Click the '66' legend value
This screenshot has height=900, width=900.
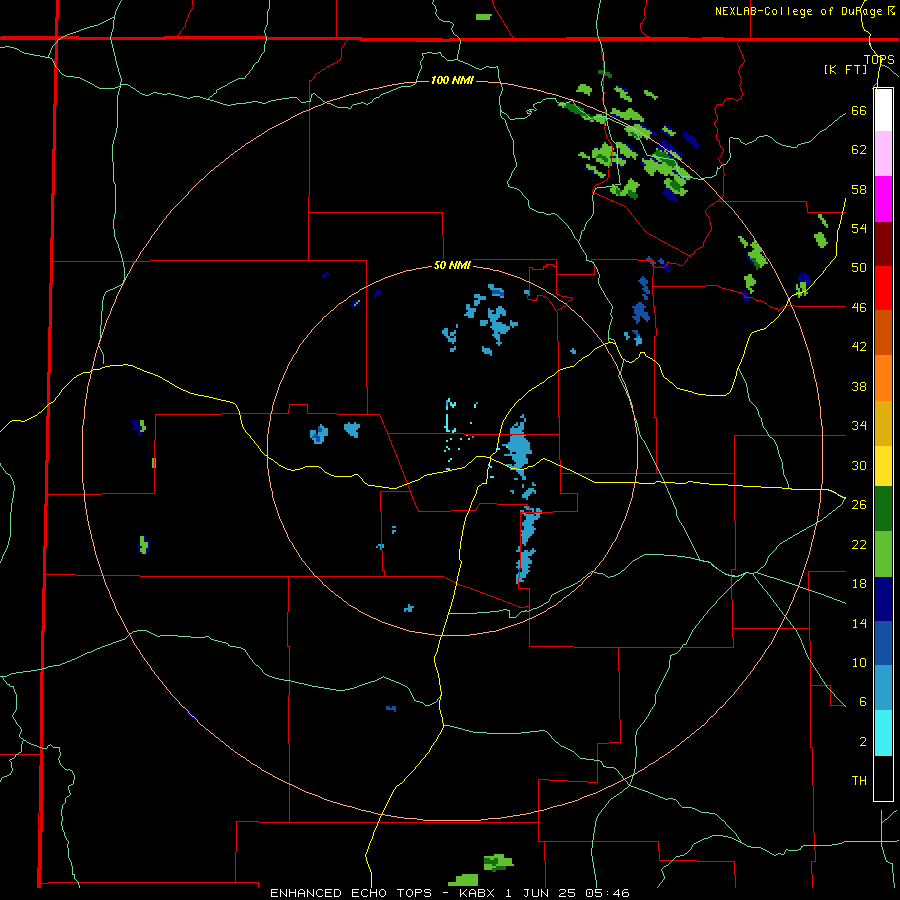[859, 110]
